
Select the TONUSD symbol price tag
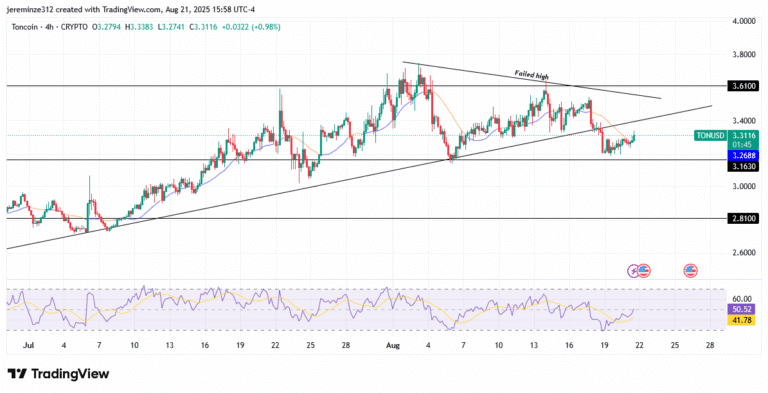tap(709, 135)
